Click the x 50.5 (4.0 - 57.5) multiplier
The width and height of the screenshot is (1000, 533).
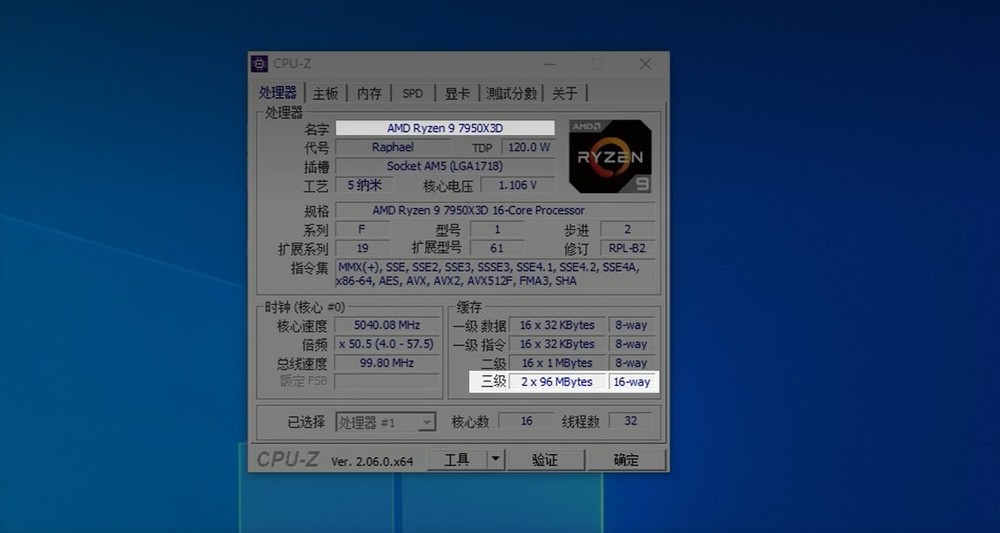[386, 344]
